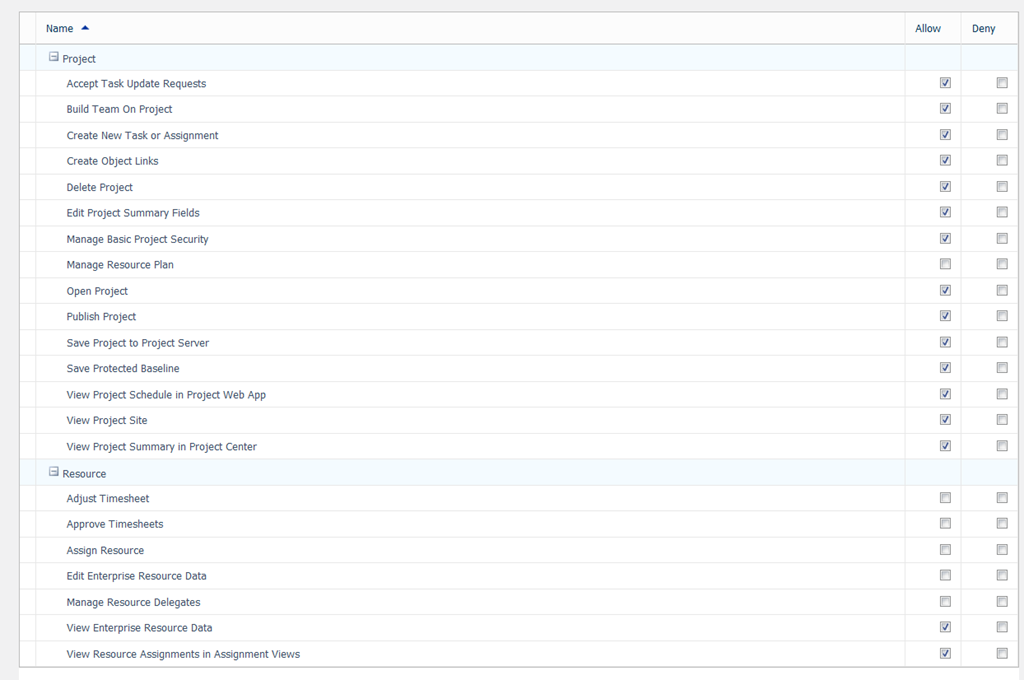
Task: Click the Allow column header
Action: coord(928,29)
